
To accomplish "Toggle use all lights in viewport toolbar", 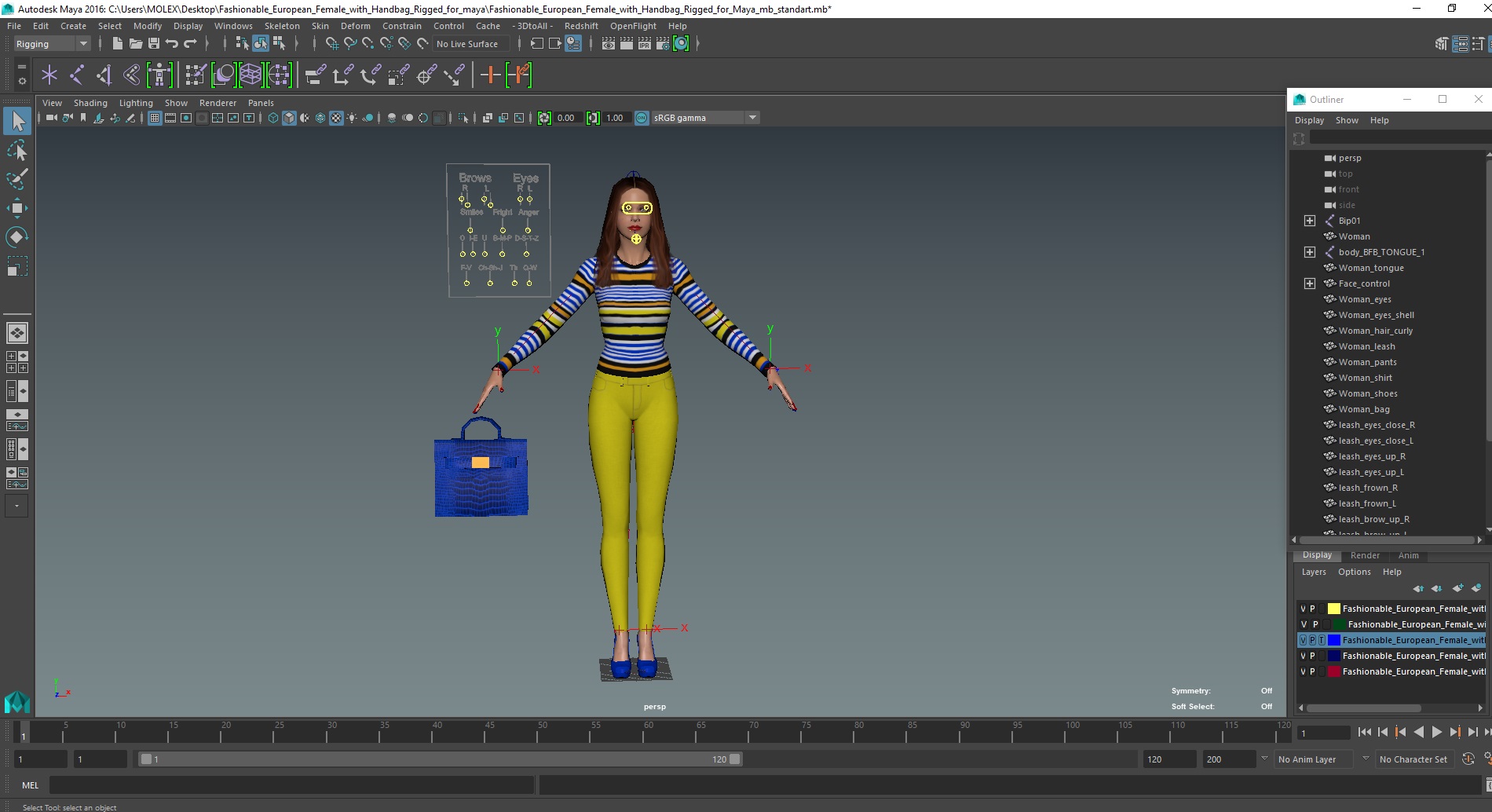I will (352, 118).
